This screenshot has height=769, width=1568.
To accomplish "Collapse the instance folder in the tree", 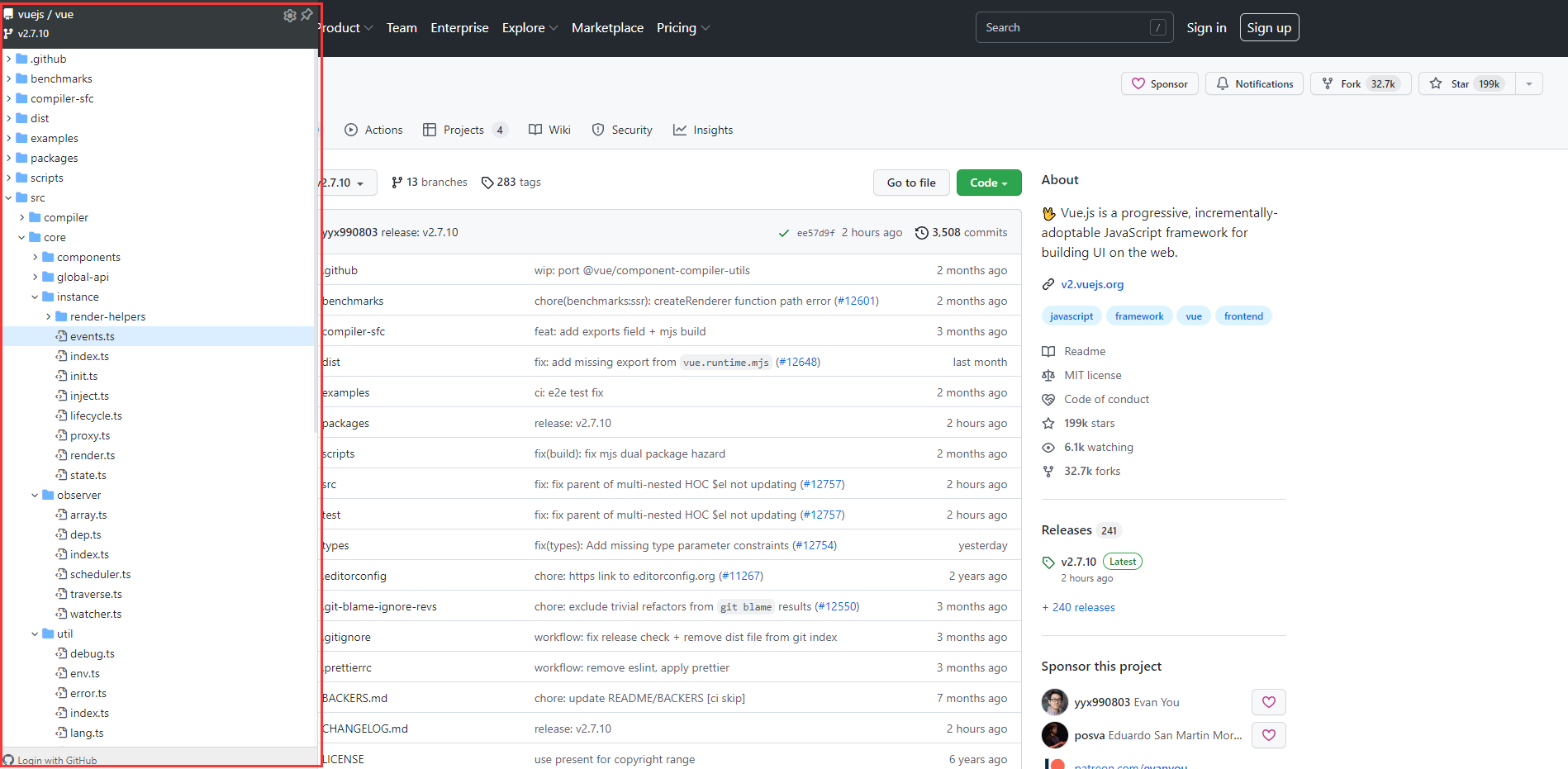I will (x=36, y=297).
